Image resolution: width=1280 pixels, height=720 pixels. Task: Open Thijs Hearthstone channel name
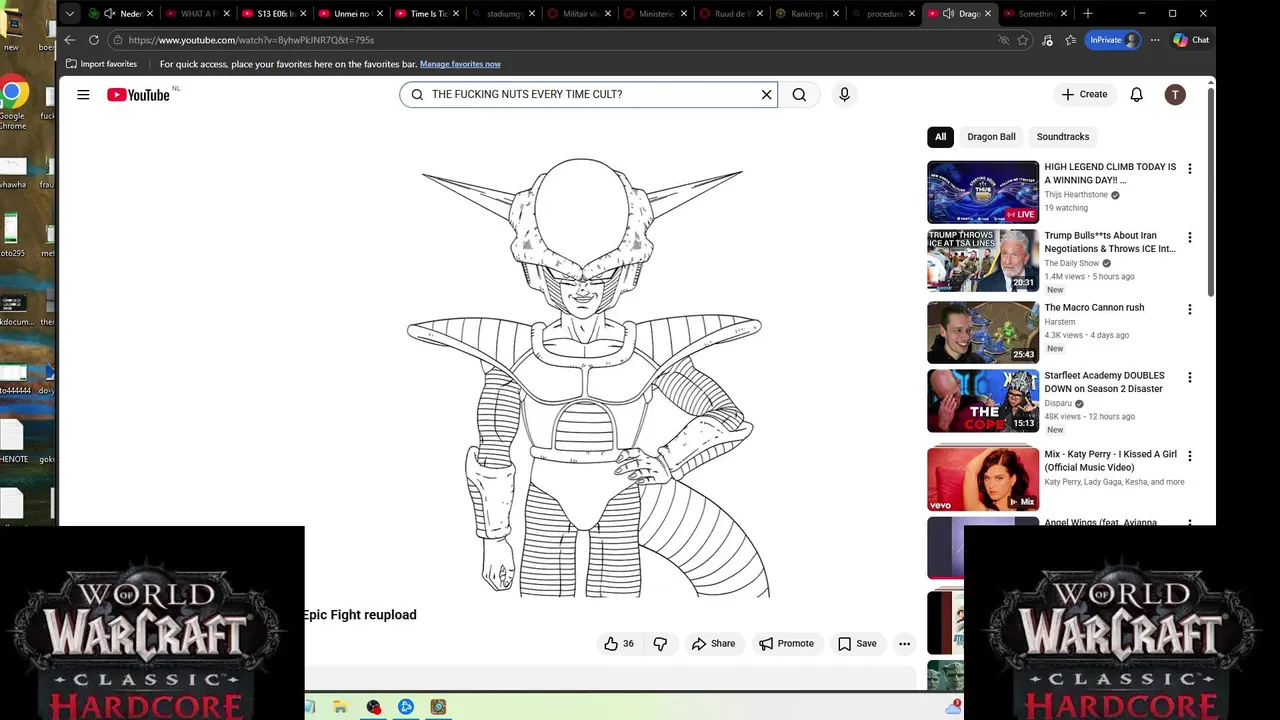[x=1076, y=195]
